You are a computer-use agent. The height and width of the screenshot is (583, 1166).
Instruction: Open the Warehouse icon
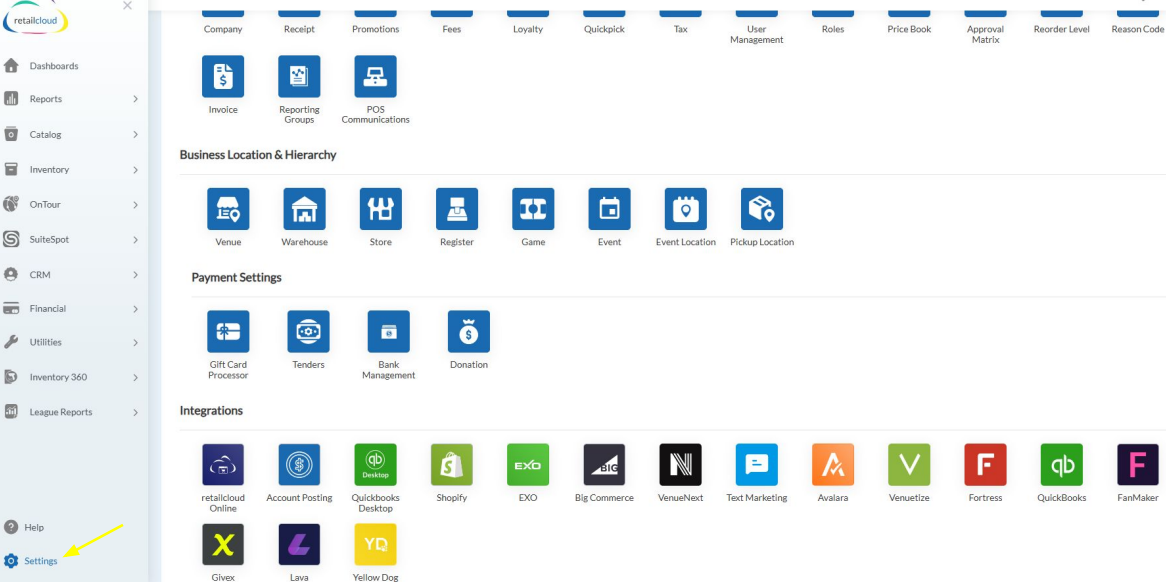[x=304, y=209]
